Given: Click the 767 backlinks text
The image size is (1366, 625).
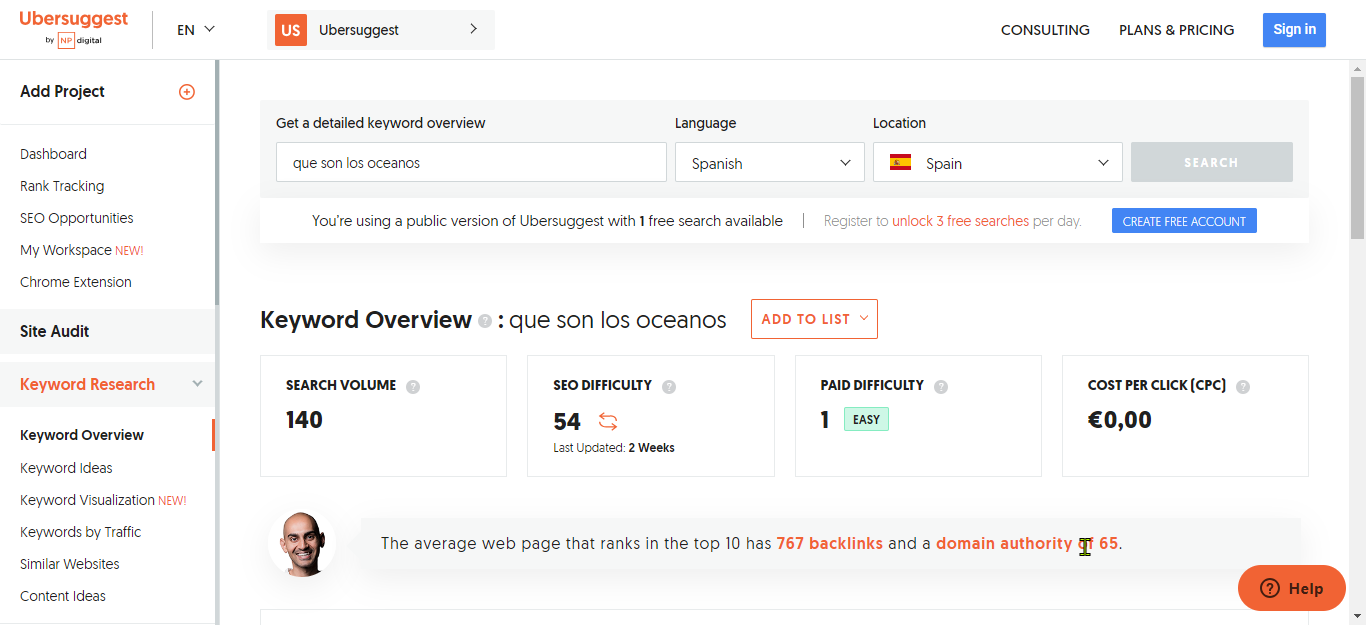Looking at the screenshot, I should (x=830, y=544).
